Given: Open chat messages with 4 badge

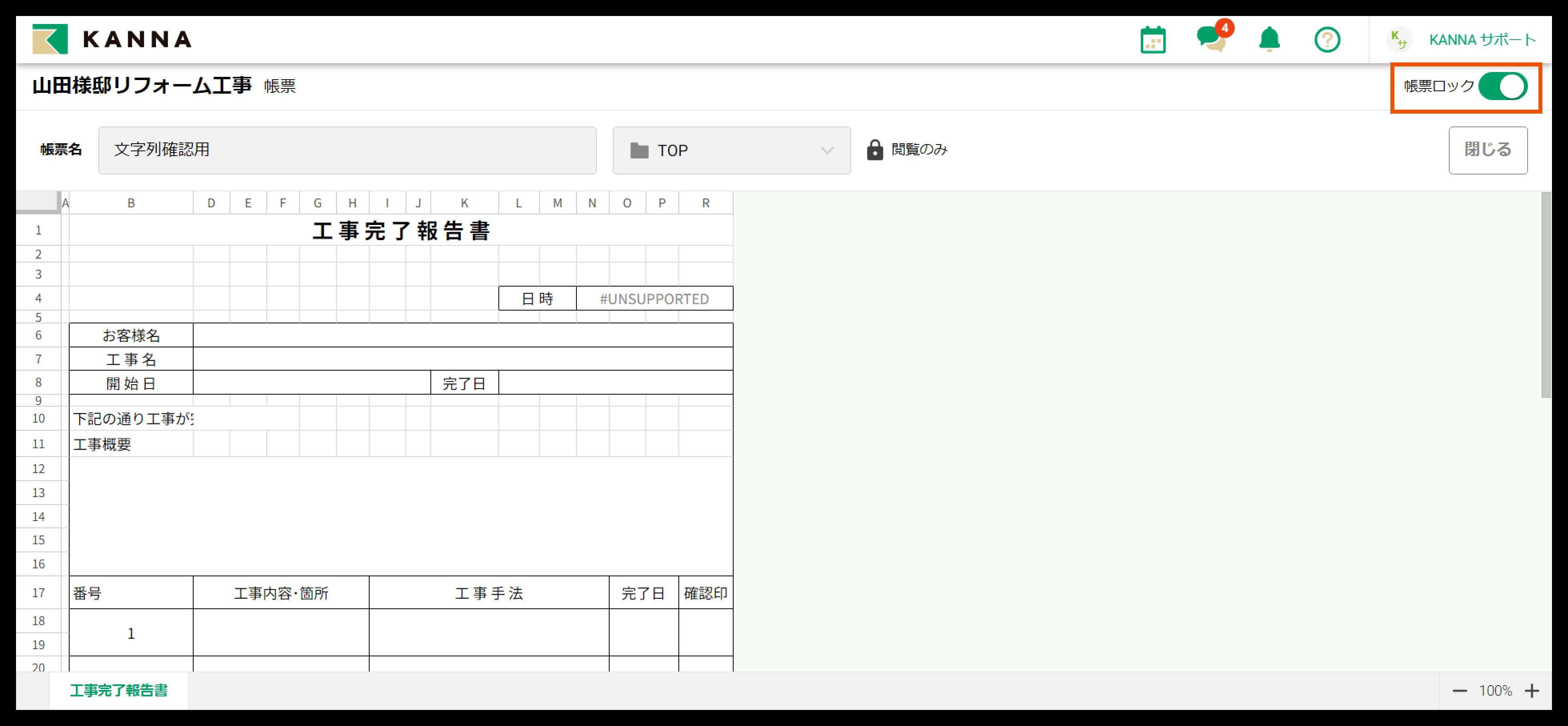Looking at the screenshot, I should coord(1211,40).
